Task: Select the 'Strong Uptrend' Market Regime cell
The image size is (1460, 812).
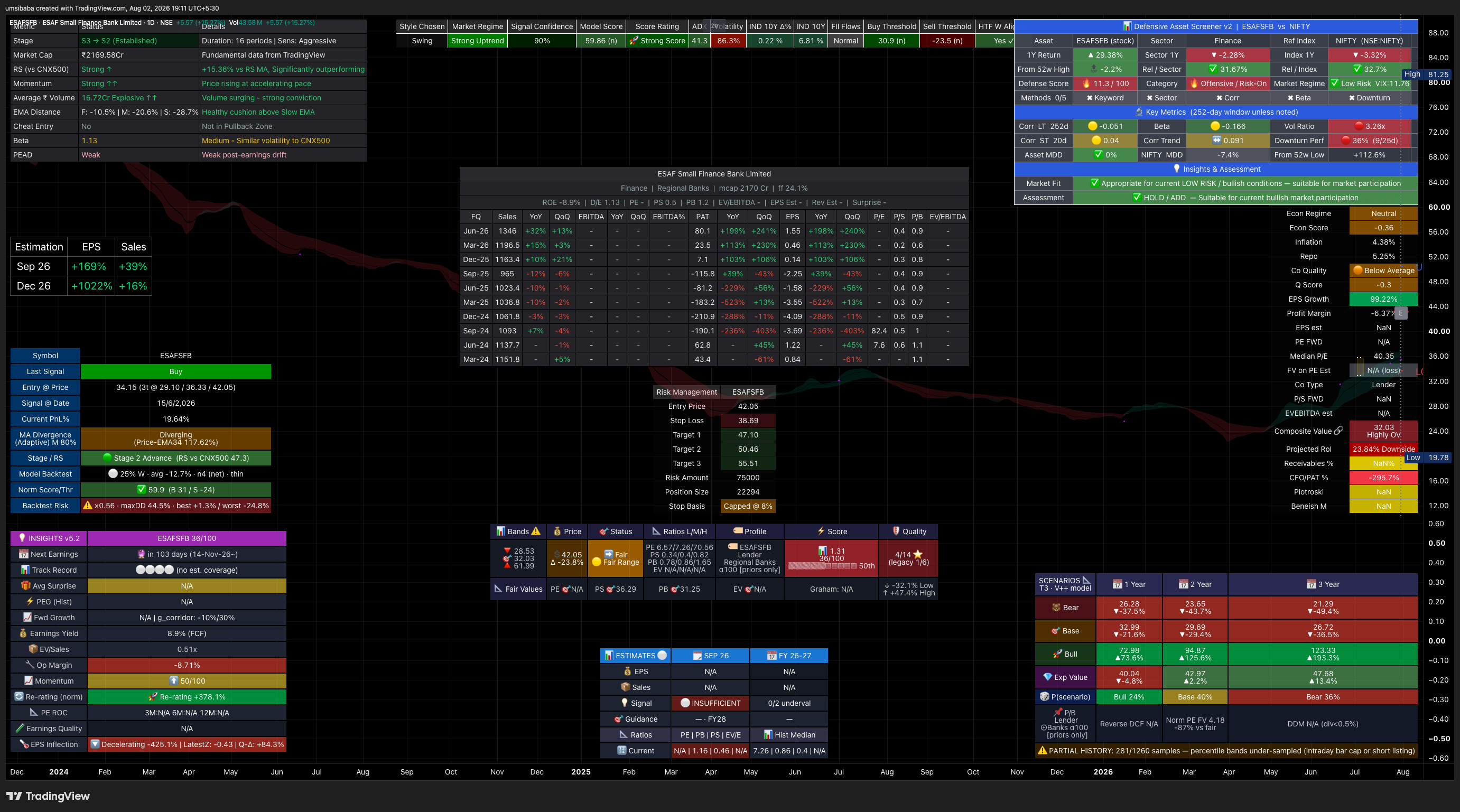Action: [477, 41]
